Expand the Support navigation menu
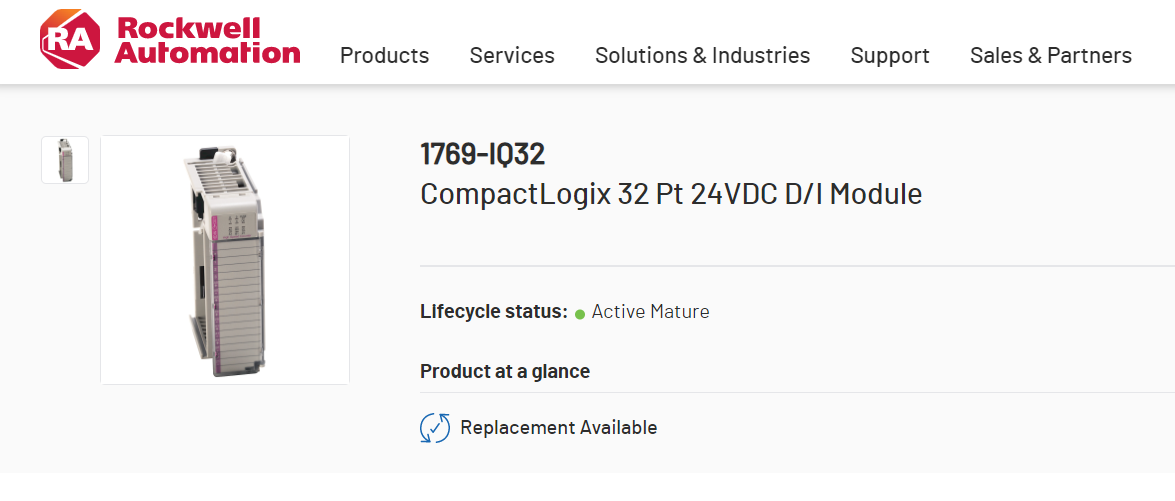Viewport: 1175px width, 501px height. [890, 56]
